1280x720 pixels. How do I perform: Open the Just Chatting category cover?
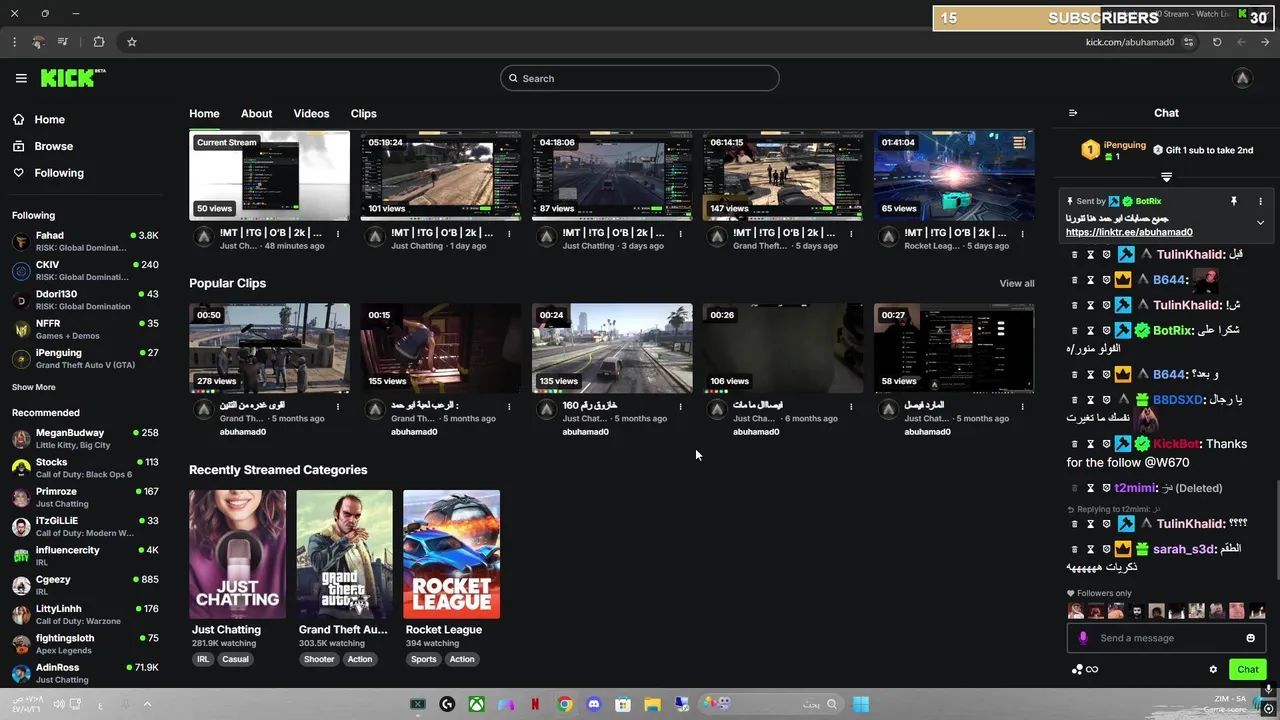click(238, 554)
